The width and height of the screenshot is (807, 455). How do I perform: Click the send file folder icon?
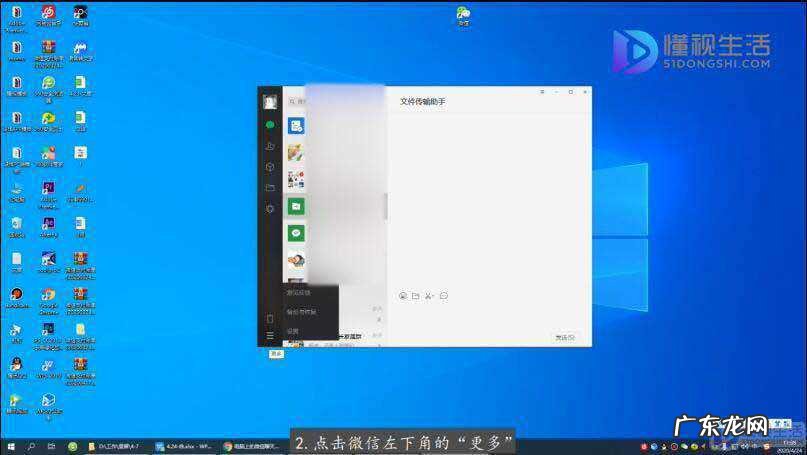415,296
